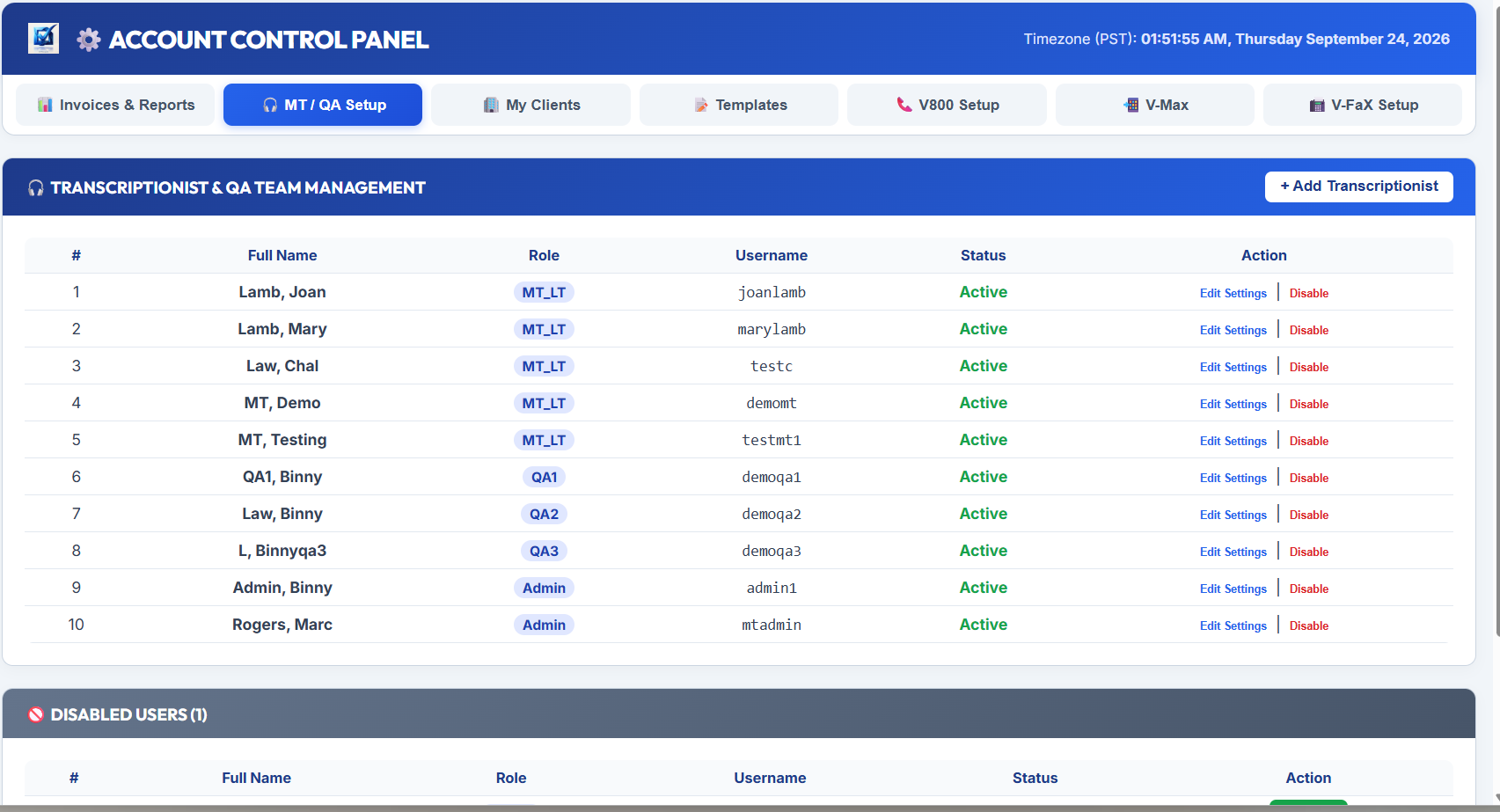Click headphones icon in Transcriptionist team header
Screen dimensions: 1500x812
(36, 187)
